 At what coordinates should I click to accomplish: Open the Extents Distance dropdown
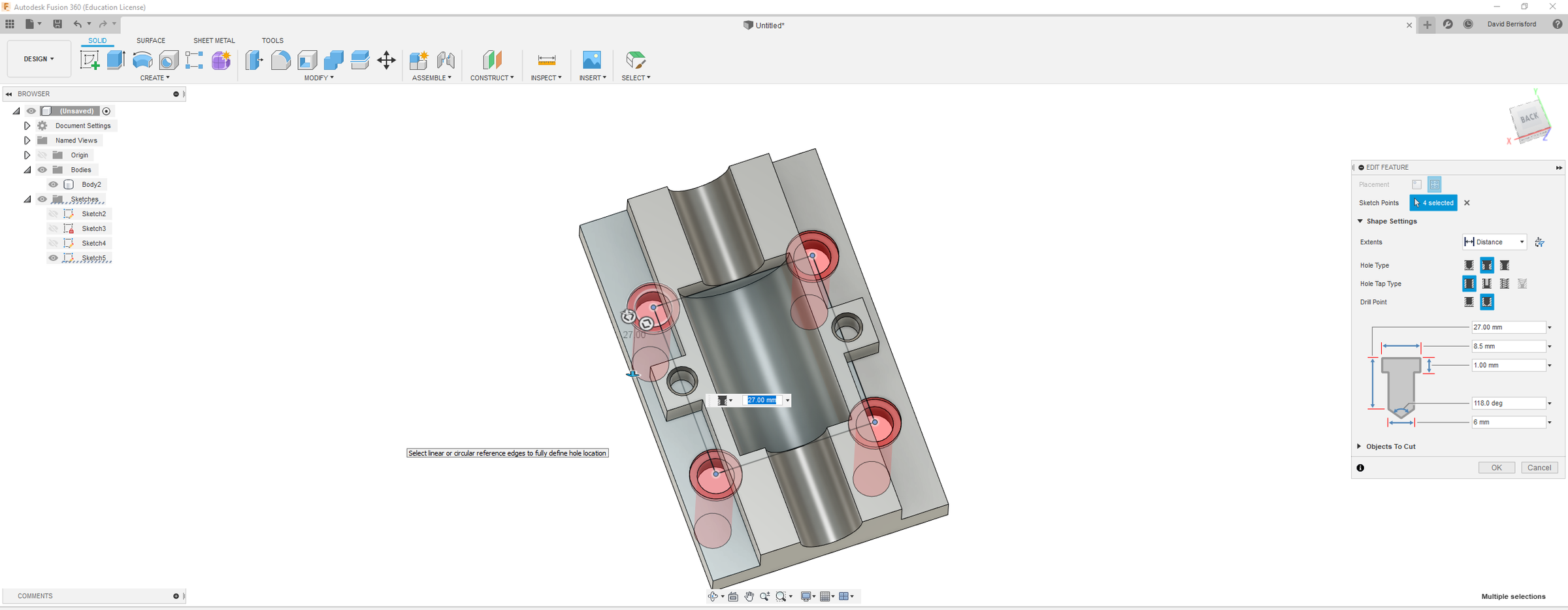pyautogui.click(x=1494, y=242)
